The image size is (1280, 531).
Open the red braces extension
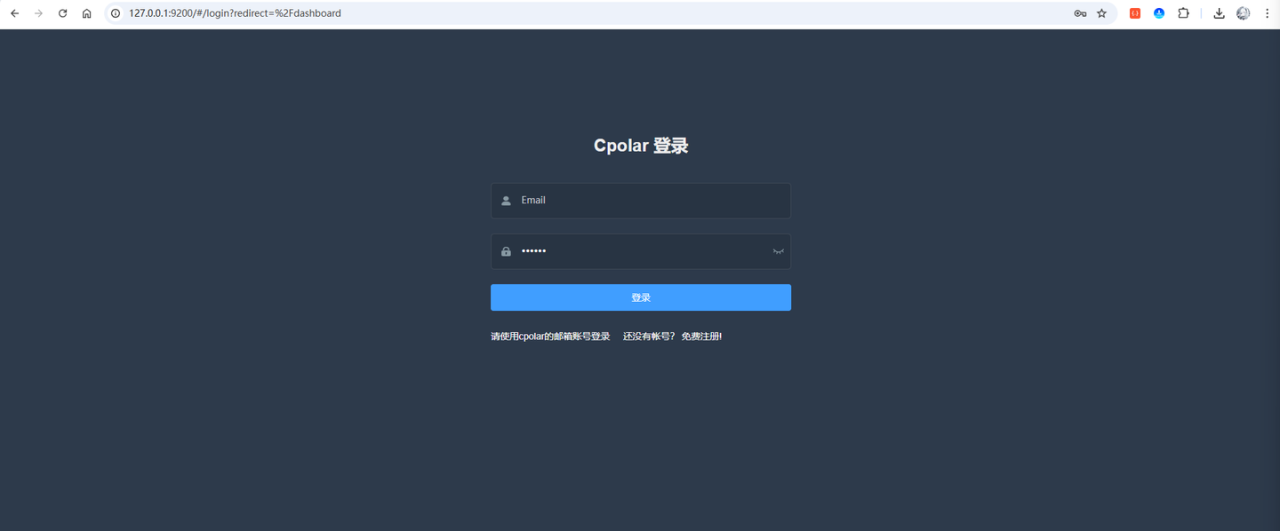coord(1135,14)
